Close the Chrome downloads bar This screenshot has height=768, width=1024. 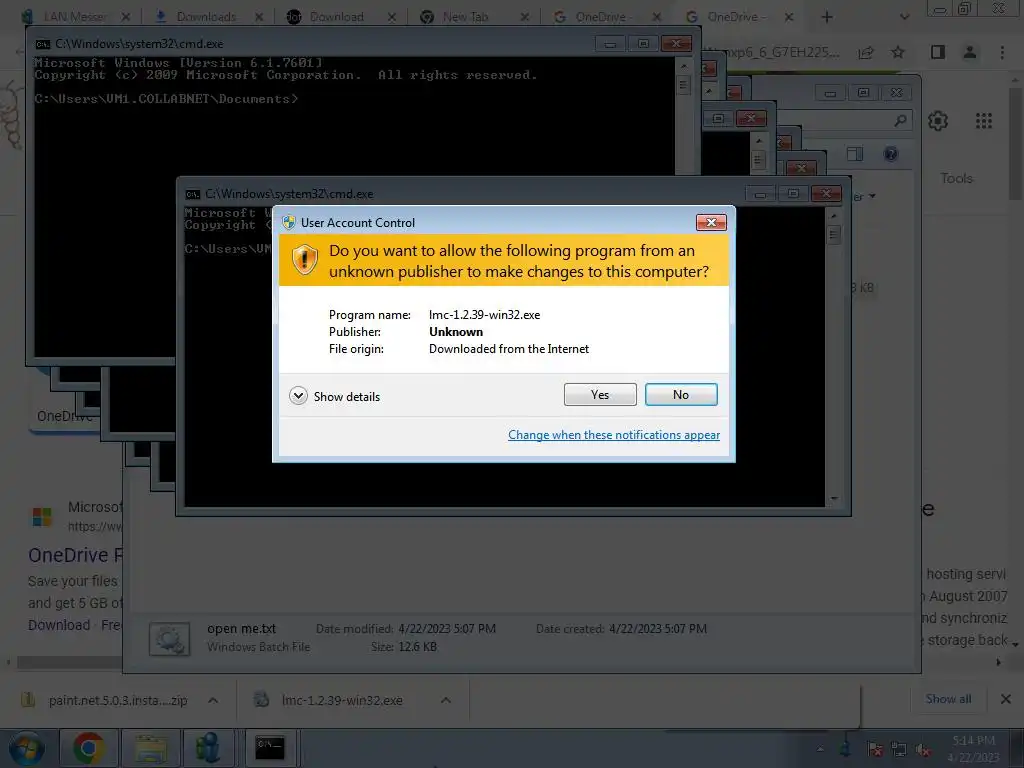tap(1006, 699)
